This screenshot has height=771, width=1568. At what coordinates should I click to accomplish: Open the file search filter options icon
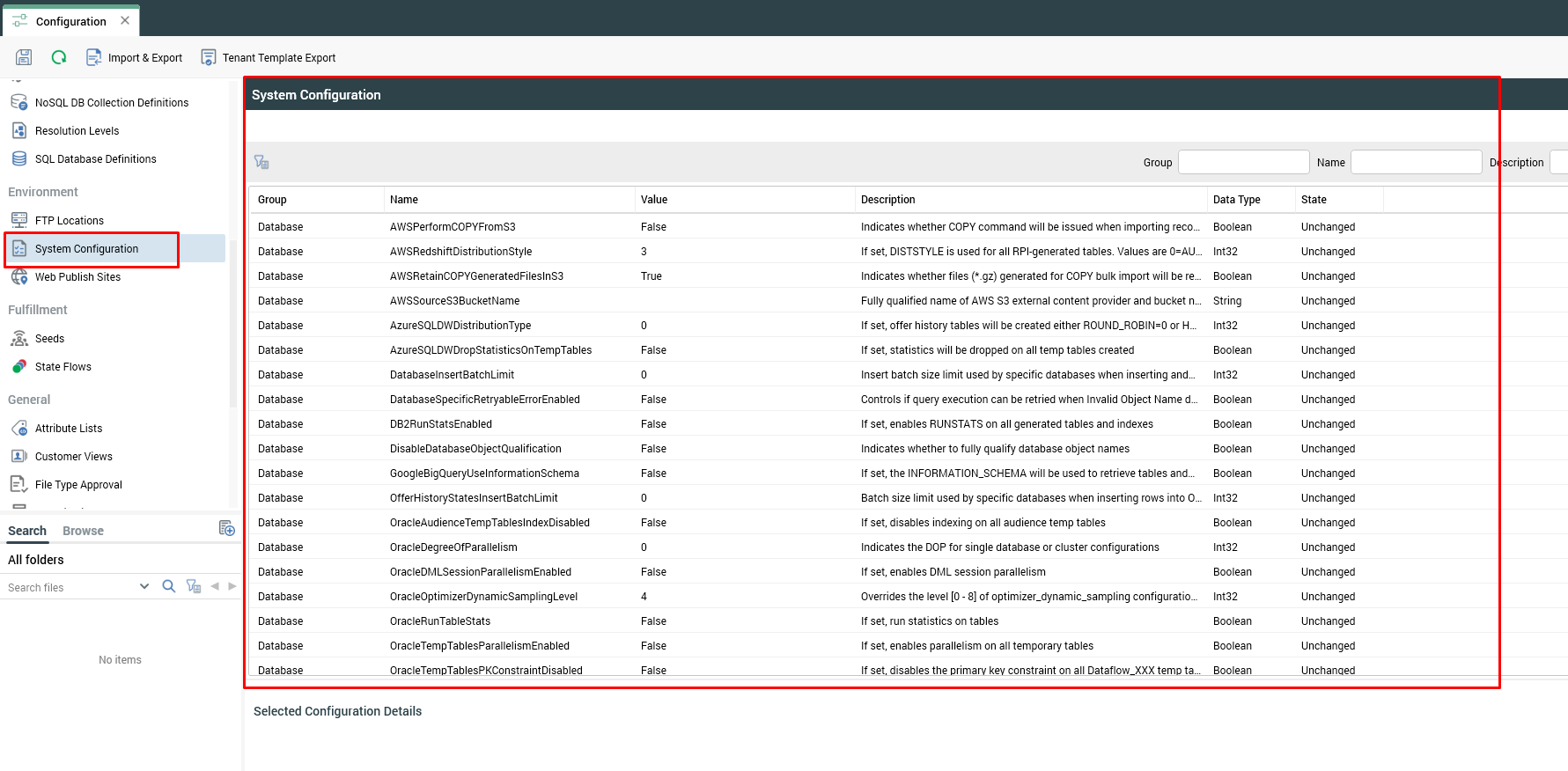coord(194,586)
